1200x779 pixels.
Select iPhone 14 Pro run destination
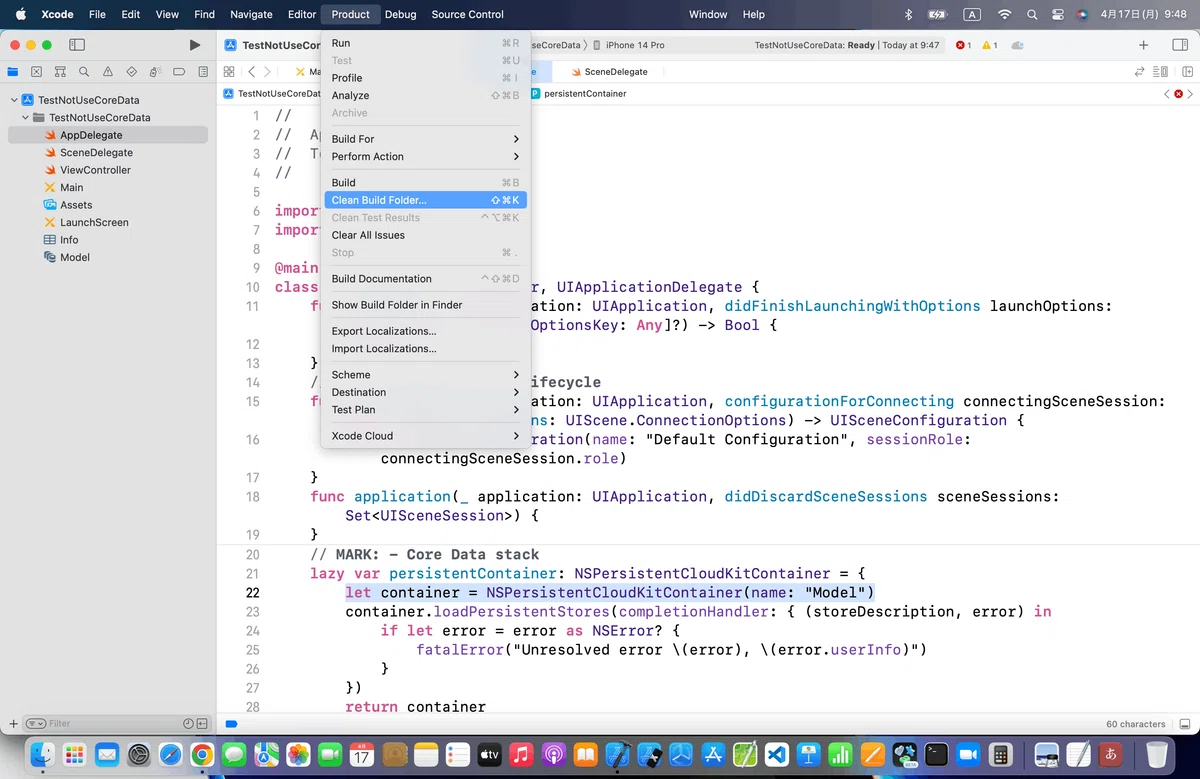(x=628, y=45)
